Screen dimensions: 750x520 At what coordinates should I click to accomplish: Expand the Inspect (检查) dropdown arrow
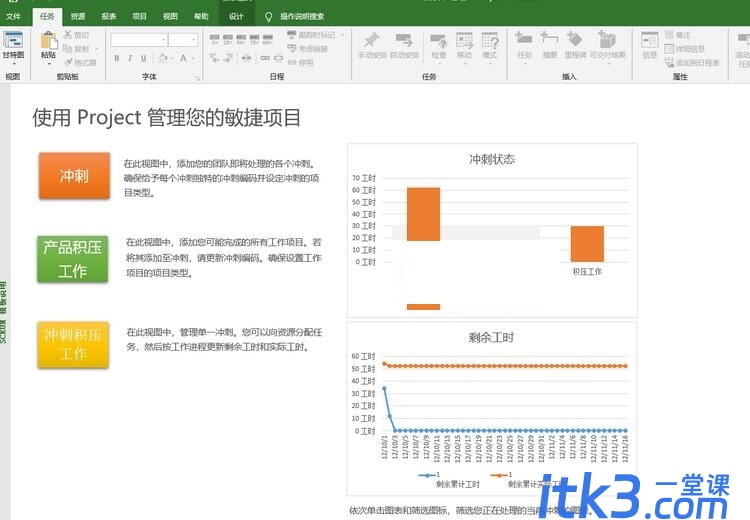tap(439, 64)
